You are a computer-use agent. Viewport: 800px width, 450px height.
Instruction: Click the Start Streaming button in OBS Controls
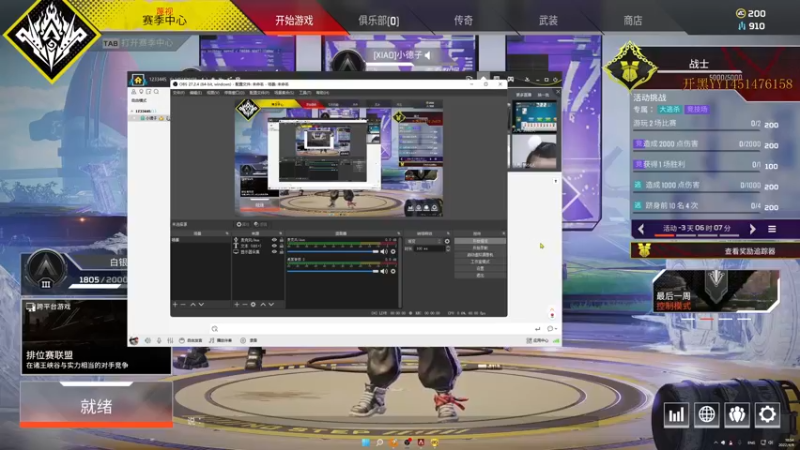pos(480,241)
